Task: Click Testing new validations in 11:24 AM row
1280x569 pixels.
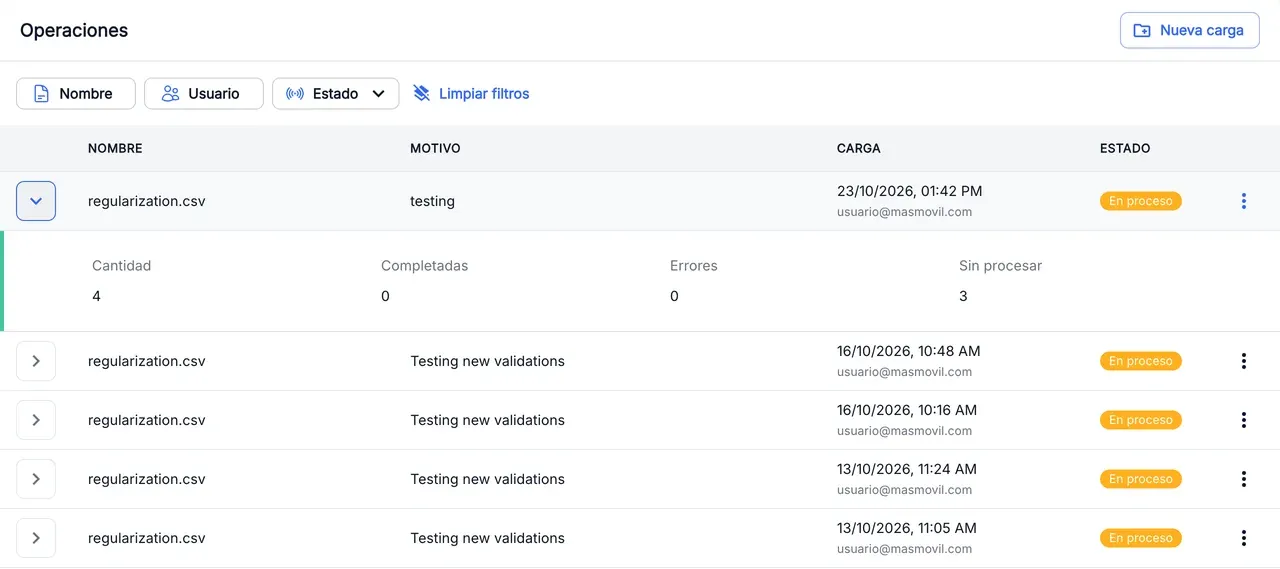Action: [487, 479]
